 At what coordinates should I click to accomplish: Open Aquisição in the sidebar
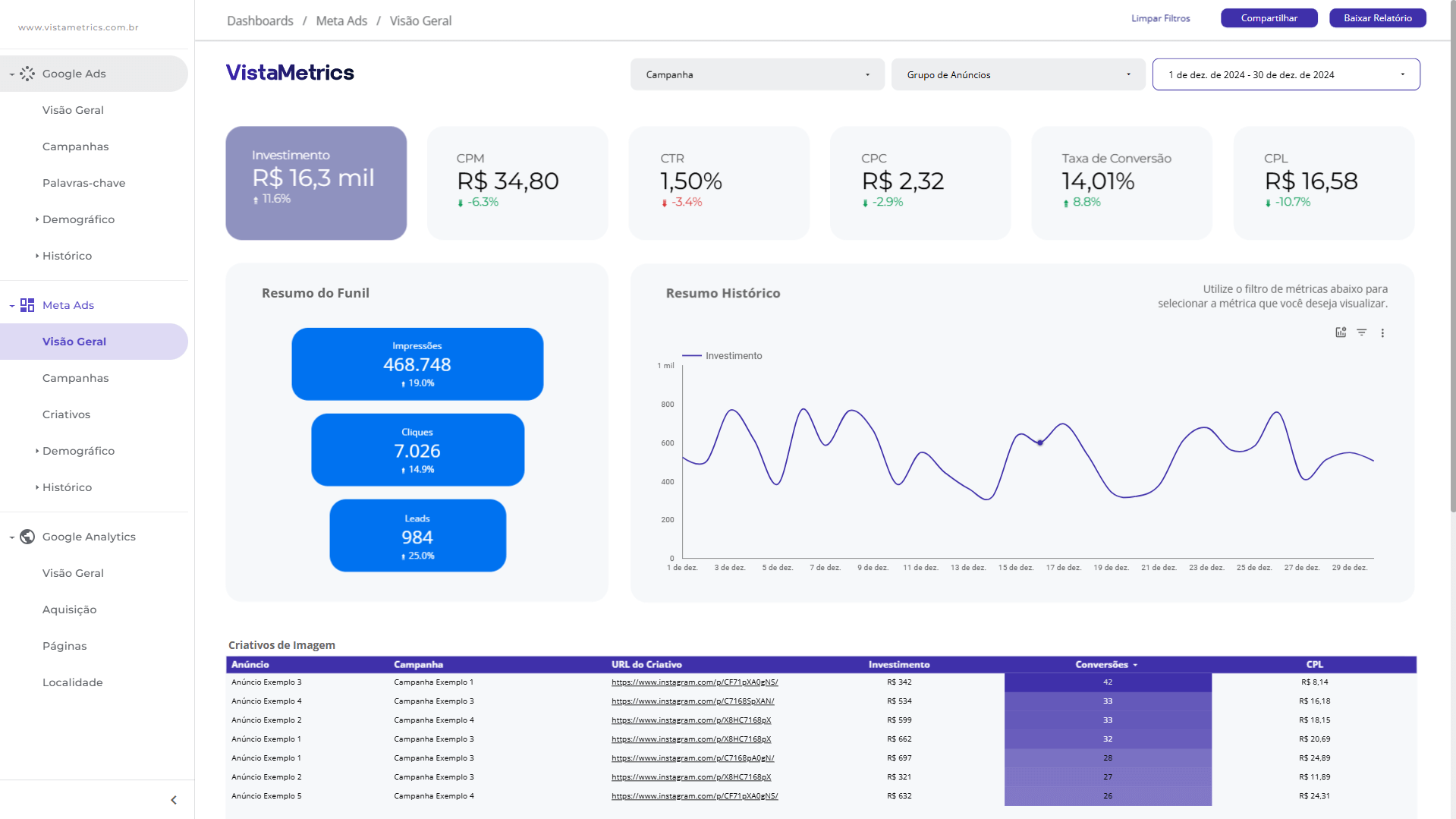(69, 610)
